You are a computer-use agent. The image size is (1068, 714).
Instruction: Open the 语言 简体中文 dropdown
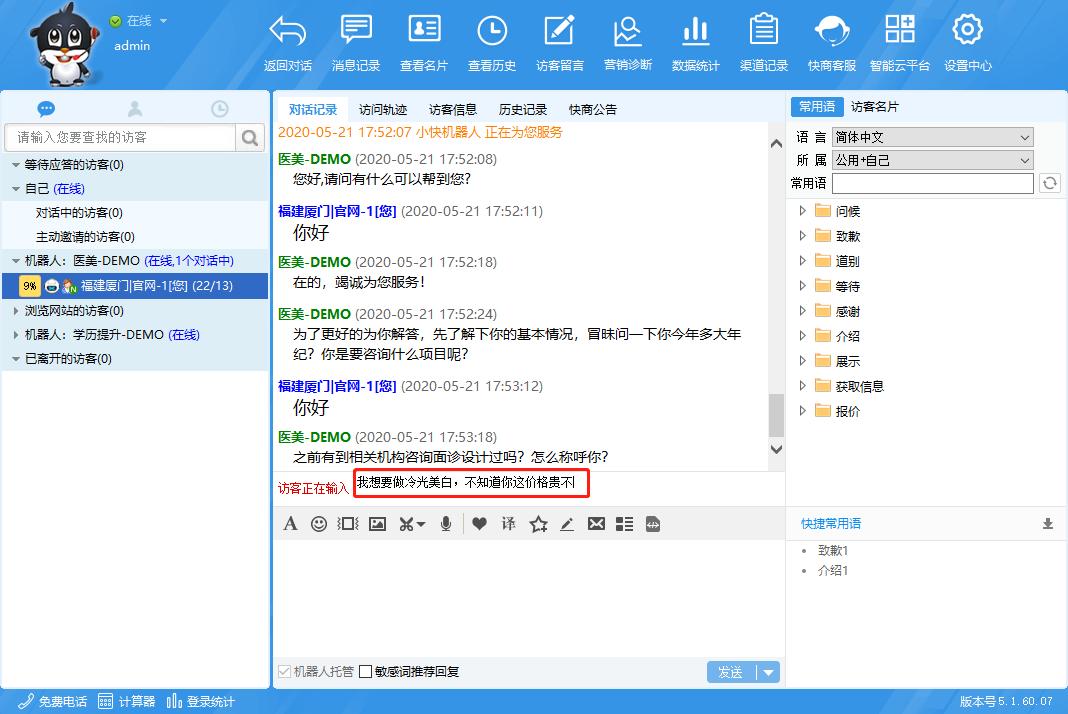pyautogui.click(x=932, y=137)
